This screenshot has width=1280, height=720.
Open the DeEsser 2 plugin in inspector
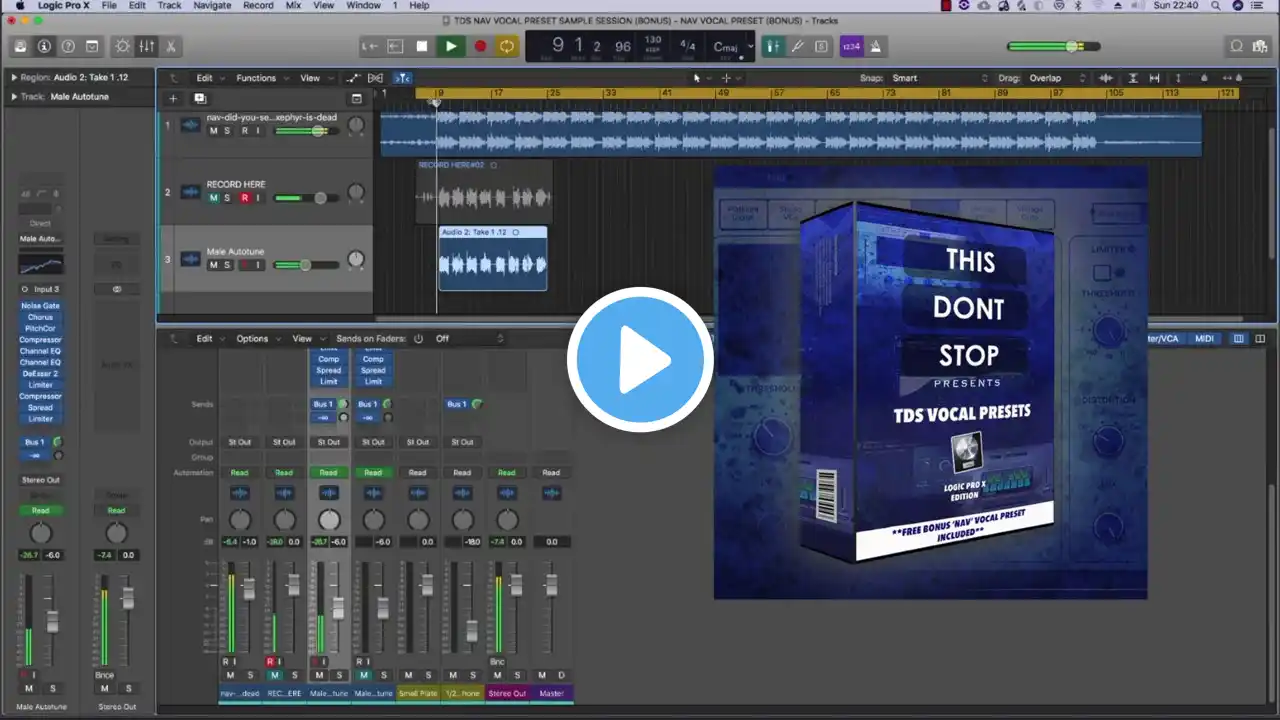tap(40, 373)
